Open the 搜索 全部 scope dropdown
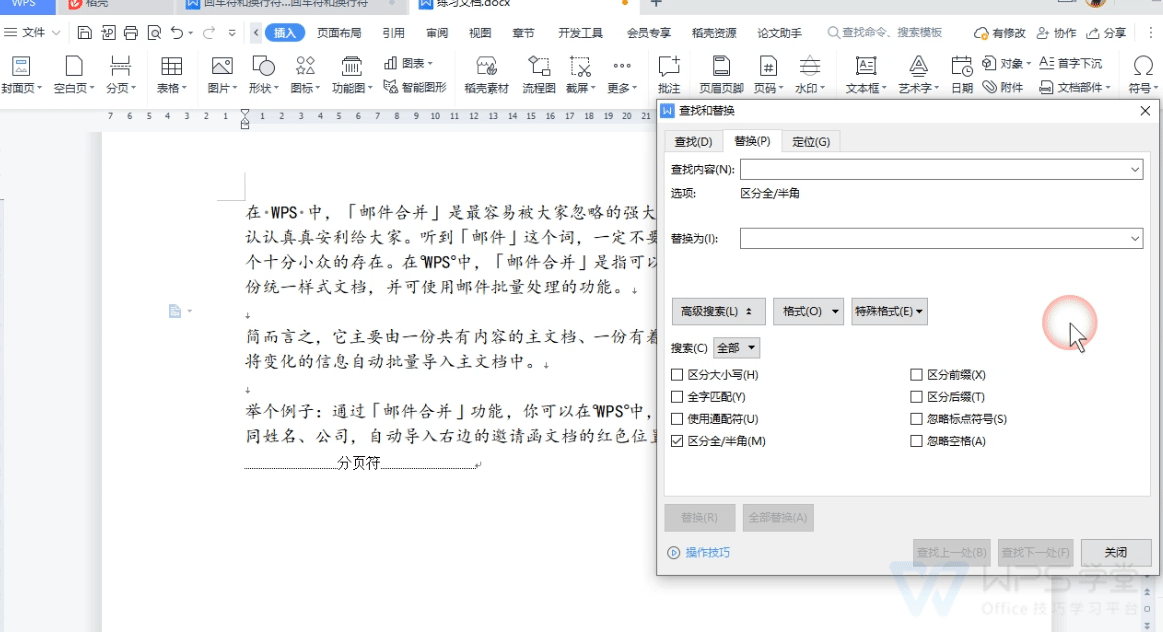This screenshot has width=1163, height=632. point(737,348)
